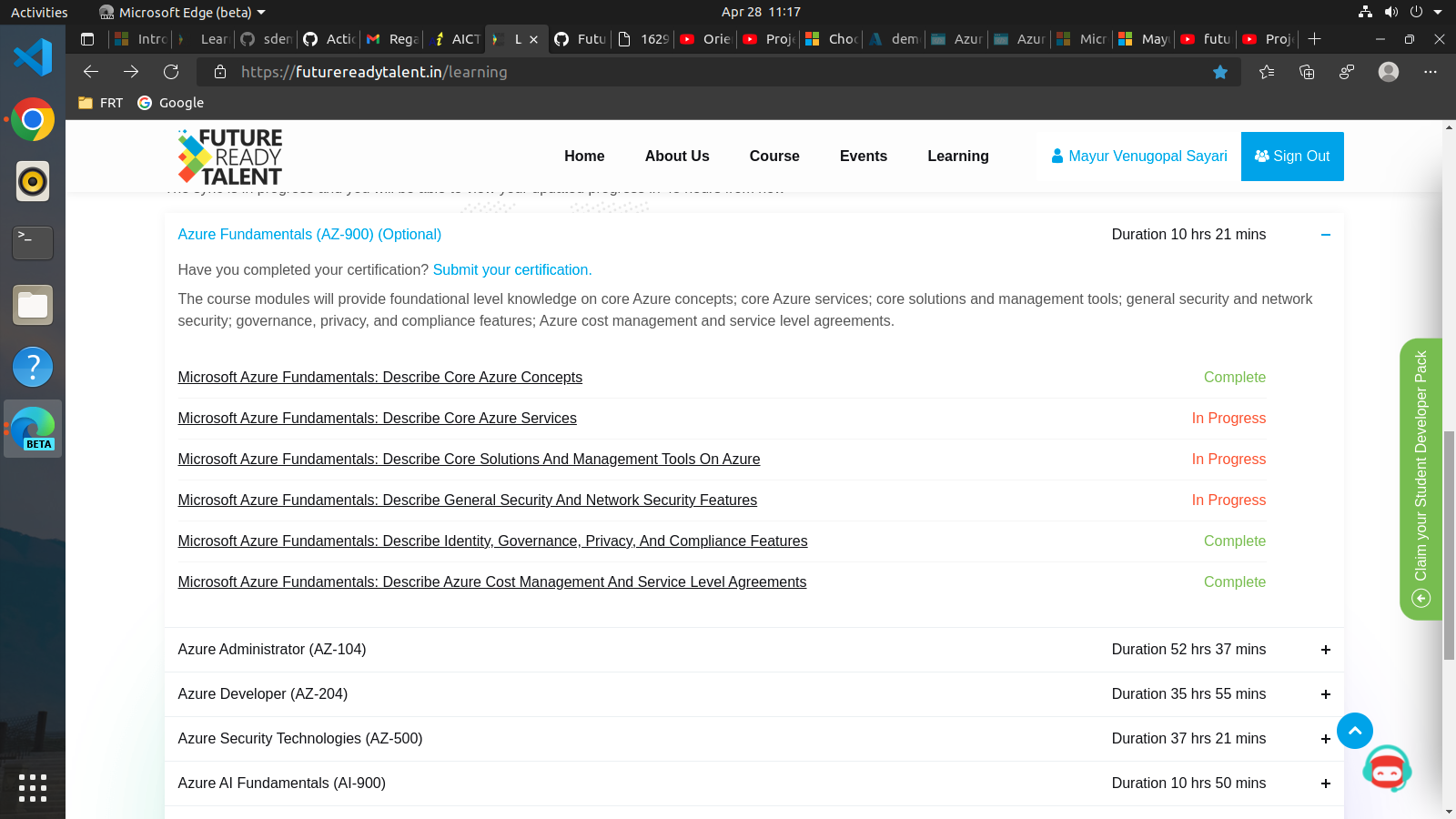View site lock information icon

pyautogui.click(x=220, y=72)
